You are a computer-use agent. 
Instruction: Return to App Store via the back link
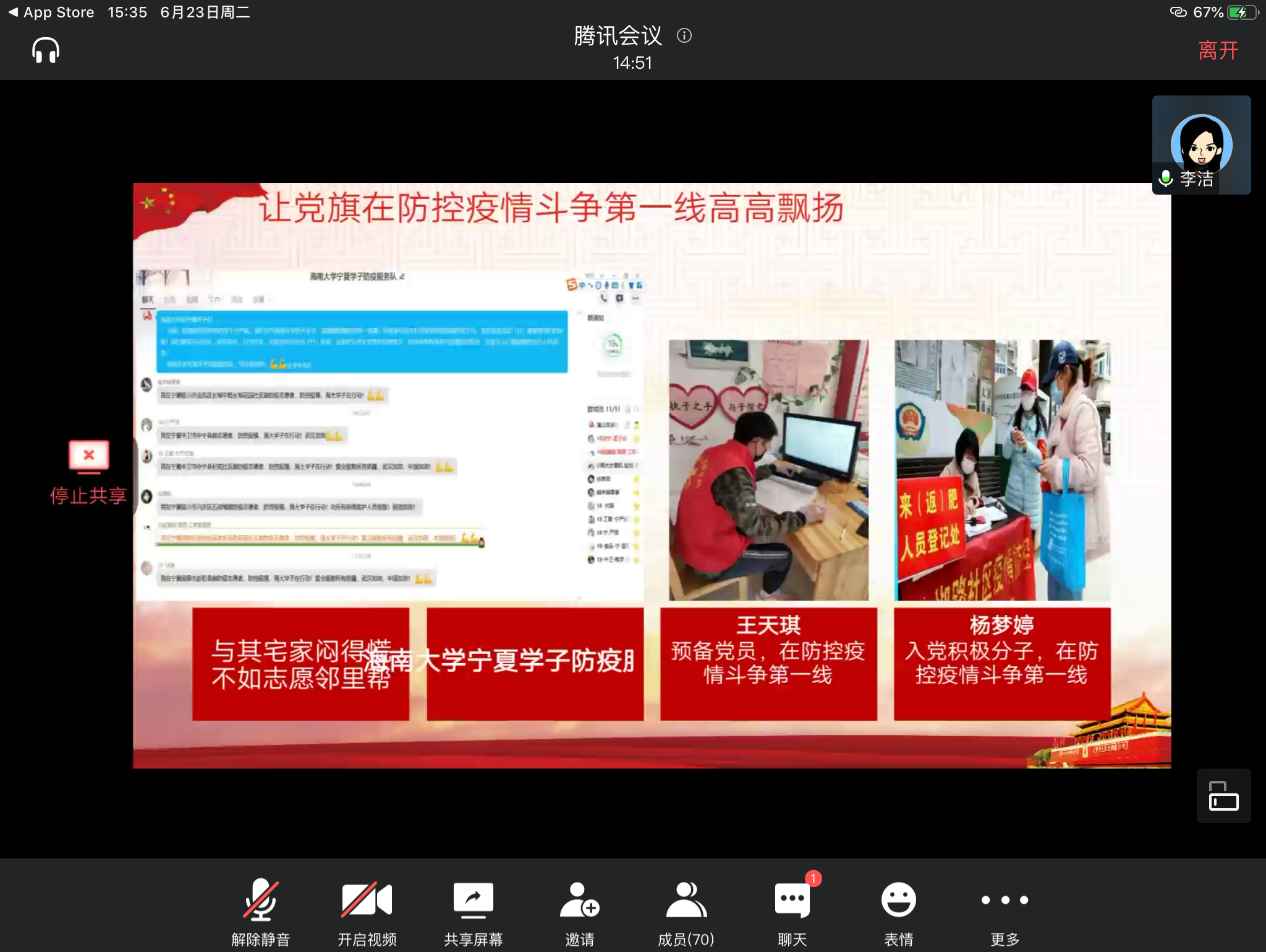click(x=50, y=12)
